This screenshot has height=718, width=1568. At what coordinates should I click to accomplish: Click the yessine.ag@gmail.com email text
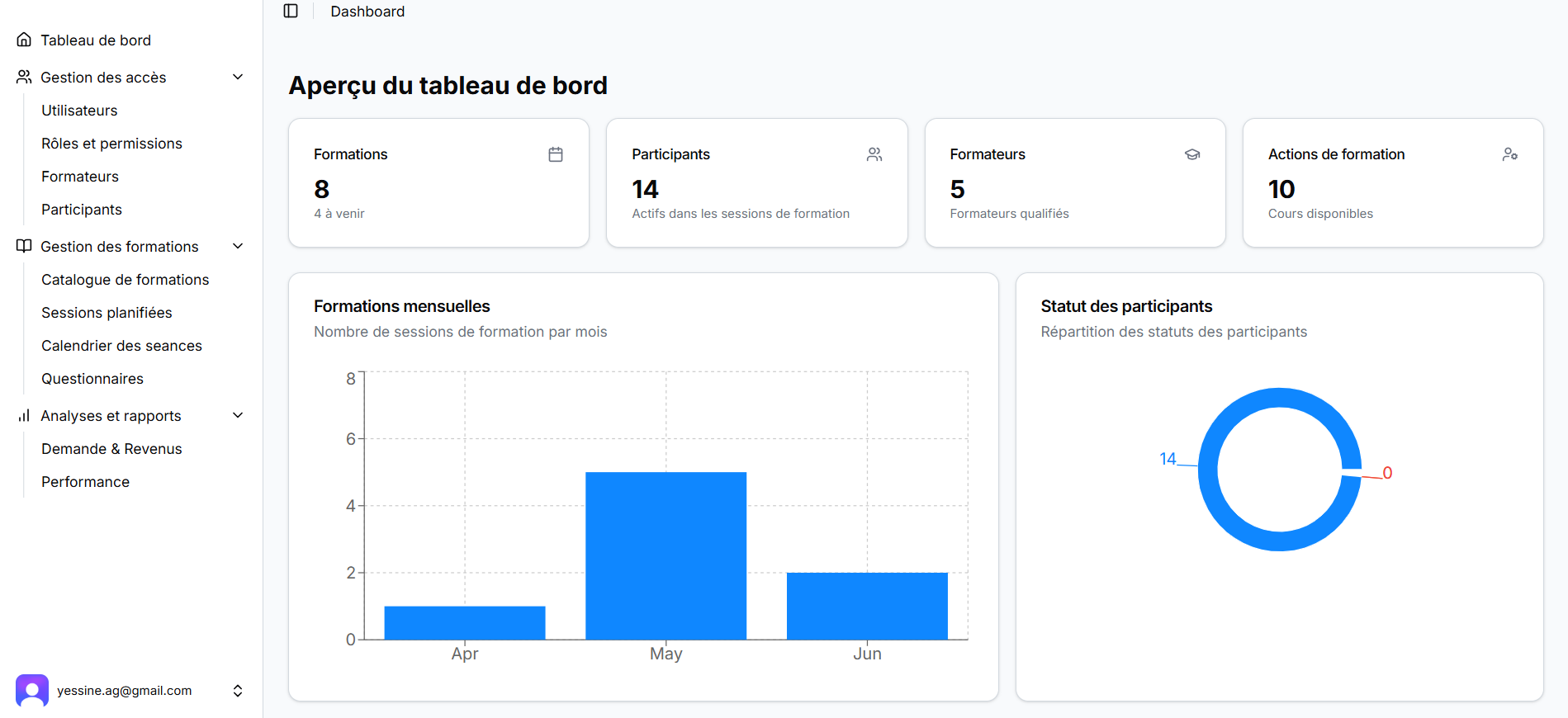coord(124,691)
